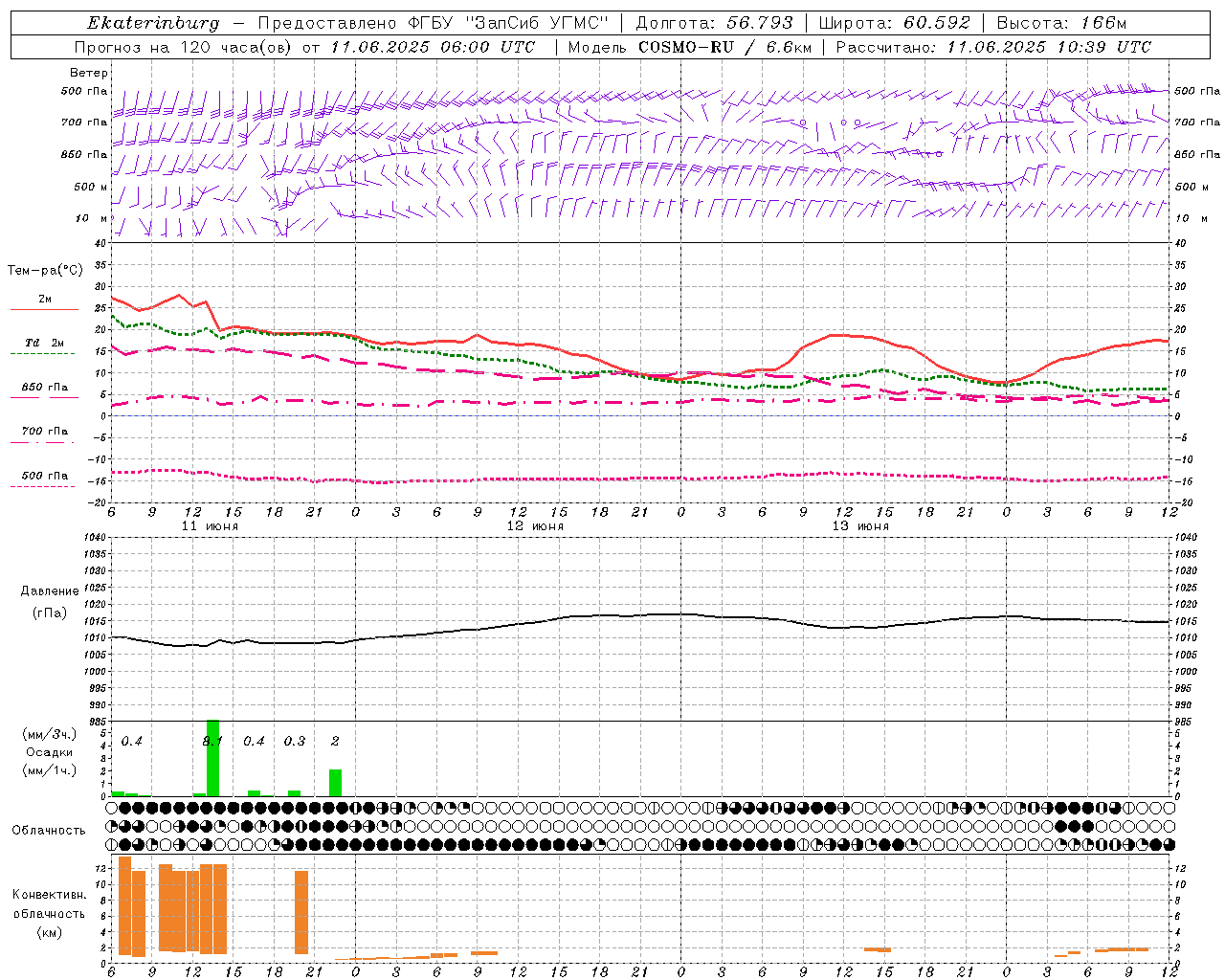Click the 'Осадки' precipitation label
The width and height of the screenshot is (1225, 980).
click(49, 752)
